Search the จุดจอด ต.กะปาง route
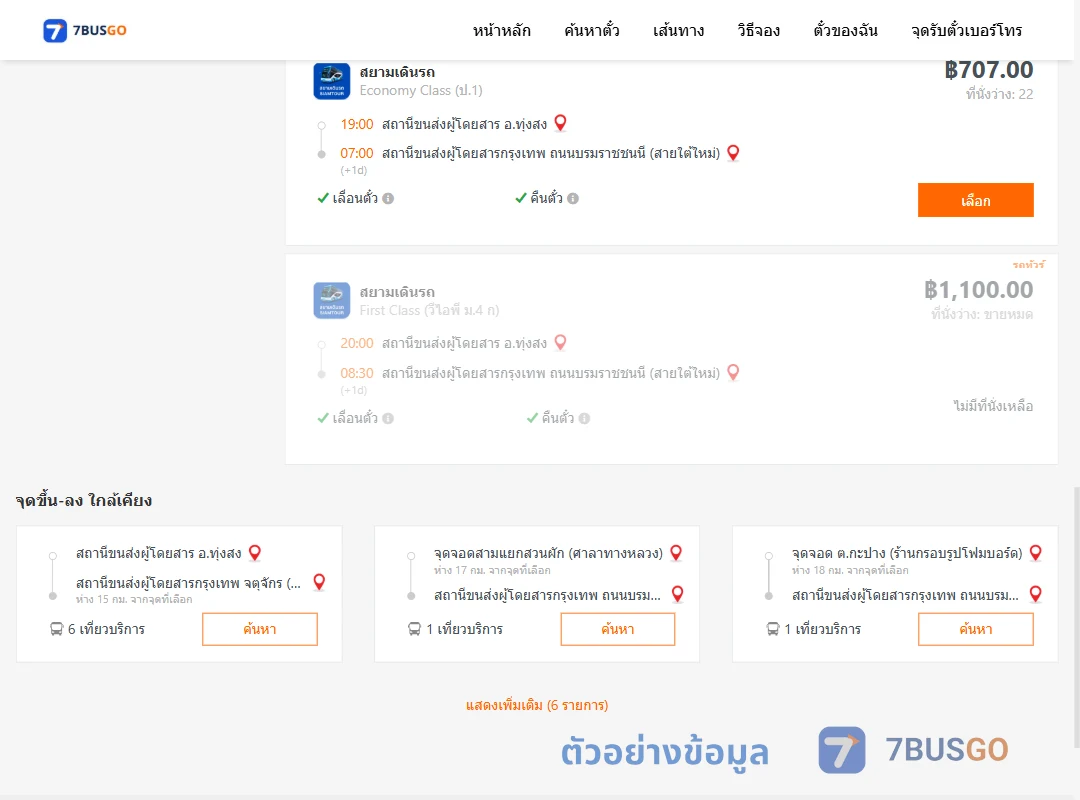 pyautogui.click(x=975, y=629)
